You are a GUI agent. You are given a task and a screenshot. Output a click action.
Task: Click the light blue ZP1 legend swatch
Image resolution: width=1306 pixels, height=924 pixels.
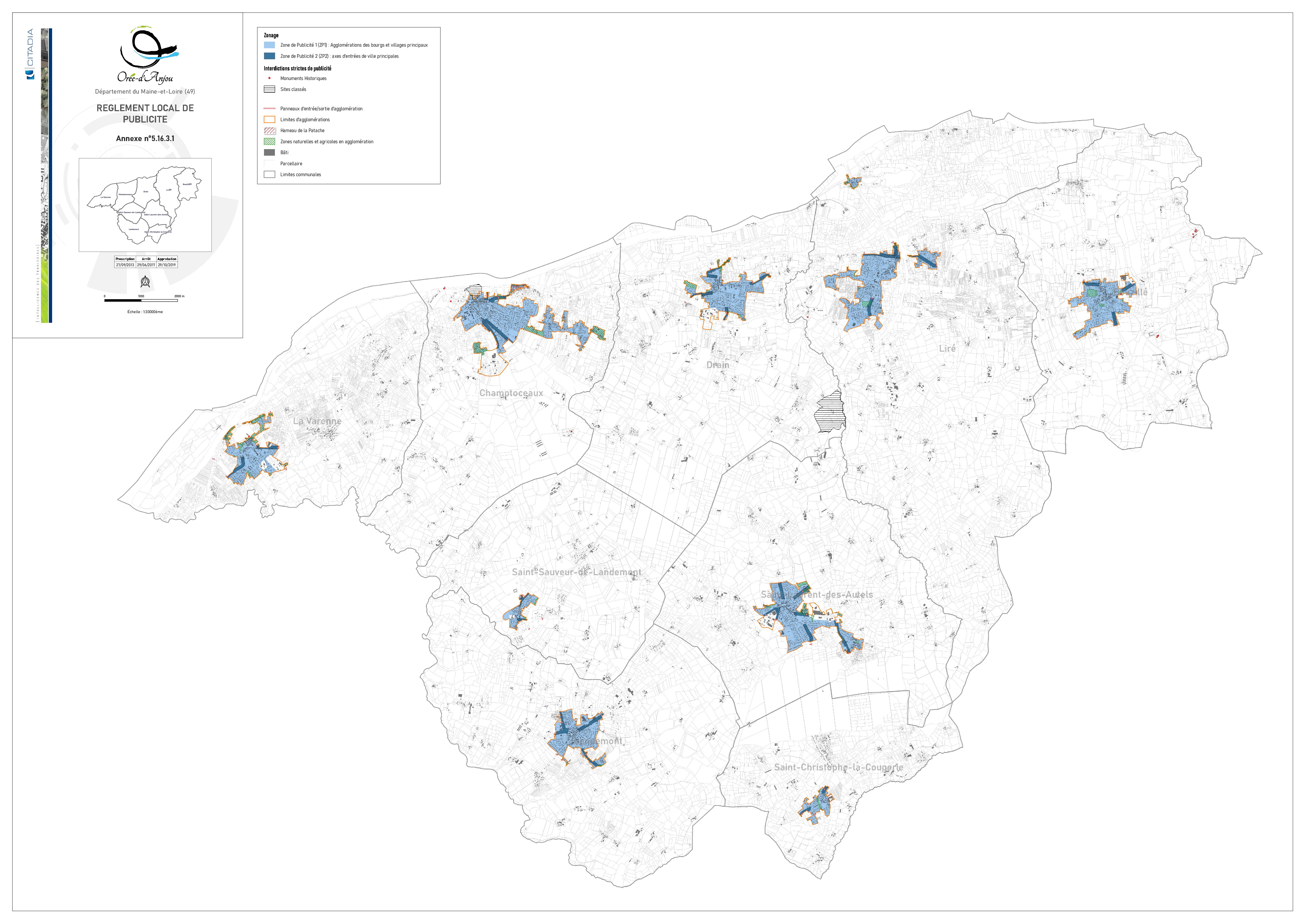(270, 45)
